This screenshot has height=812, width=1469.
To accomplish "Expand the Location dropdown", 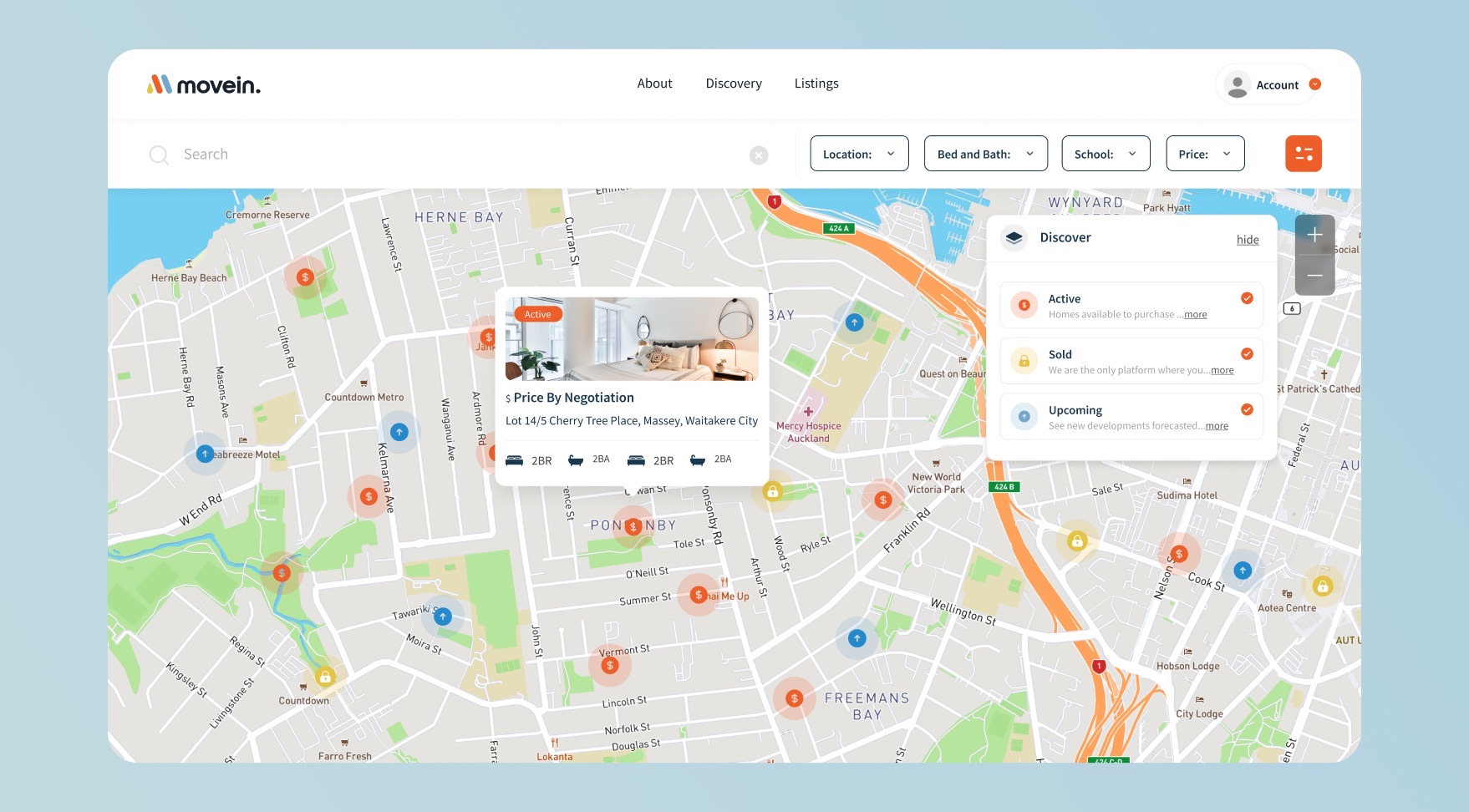I will click(x=859, y=154).
